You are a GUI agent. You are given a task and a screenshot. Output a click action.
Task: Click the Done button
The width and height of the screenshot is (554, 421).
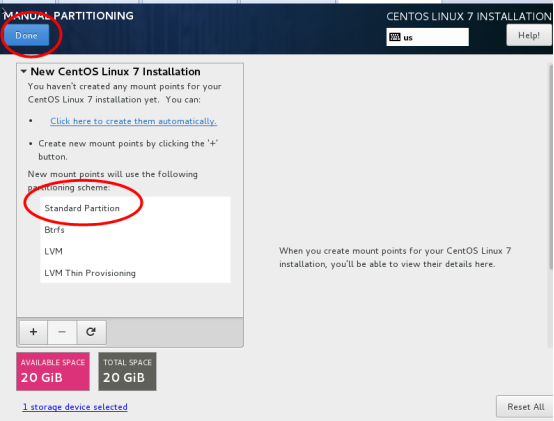[26, 35]
